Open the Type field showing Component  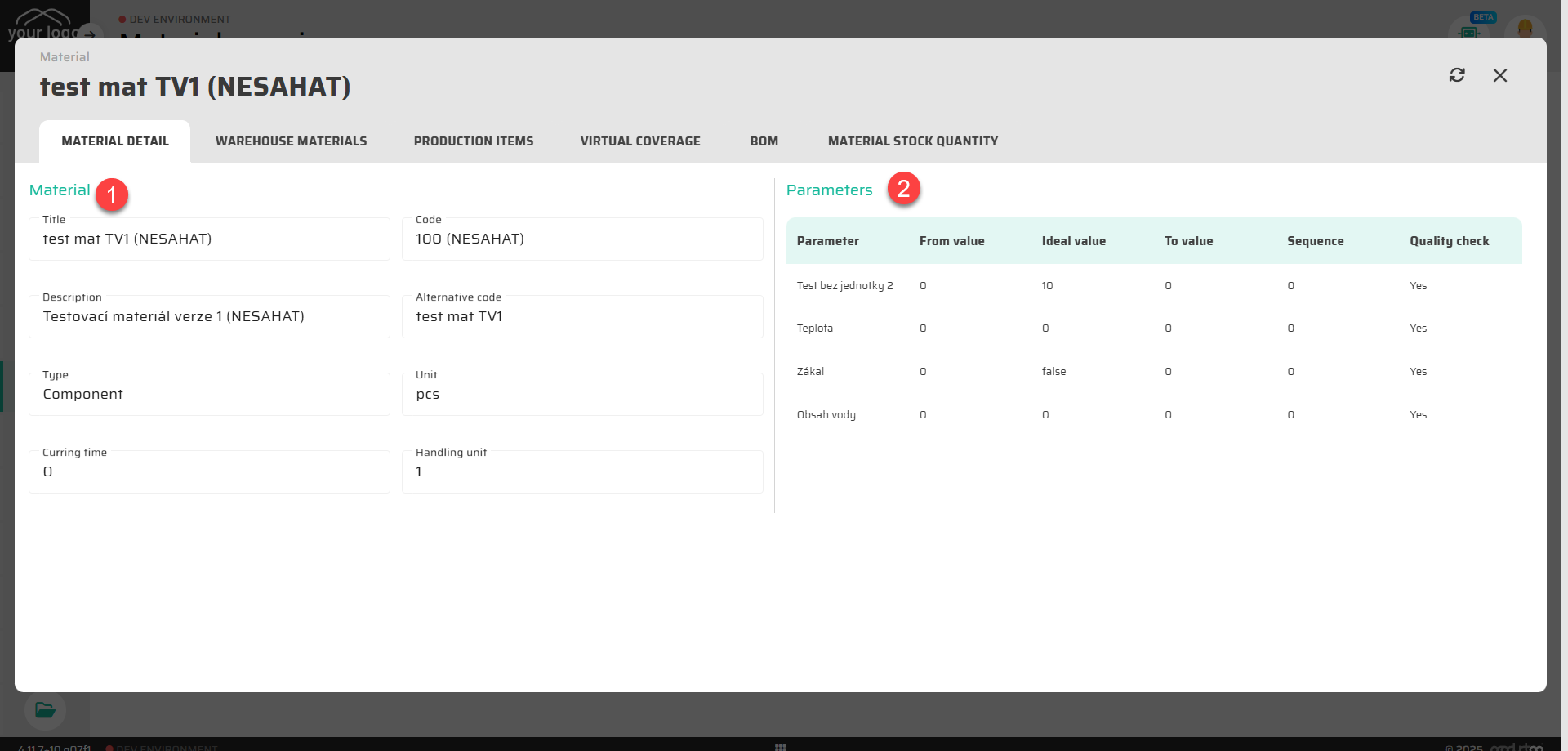pos(209,395)
